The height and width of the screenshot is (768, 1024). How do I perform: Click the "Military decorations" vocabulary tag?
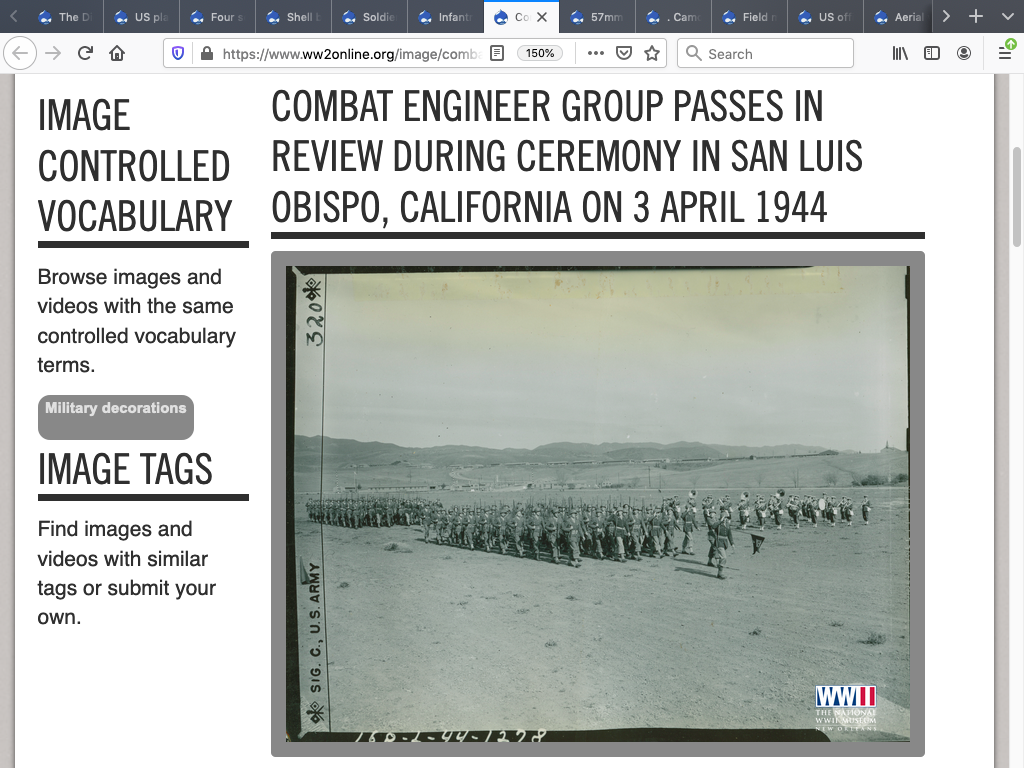coord(116,408)
